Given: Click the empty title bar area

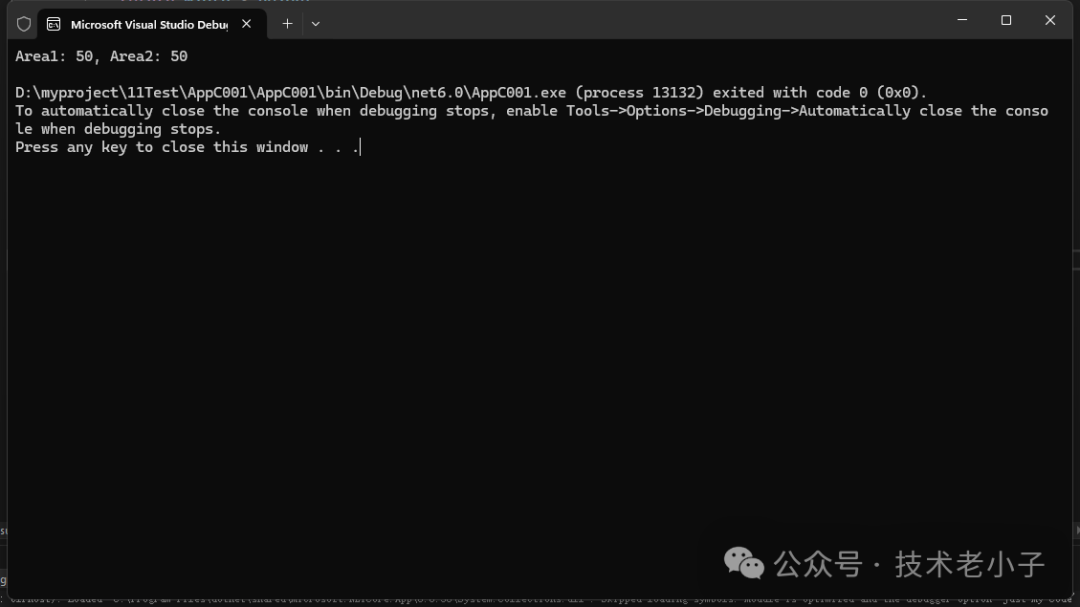Looking at the screenshot, I should click(x=620, y=22).
